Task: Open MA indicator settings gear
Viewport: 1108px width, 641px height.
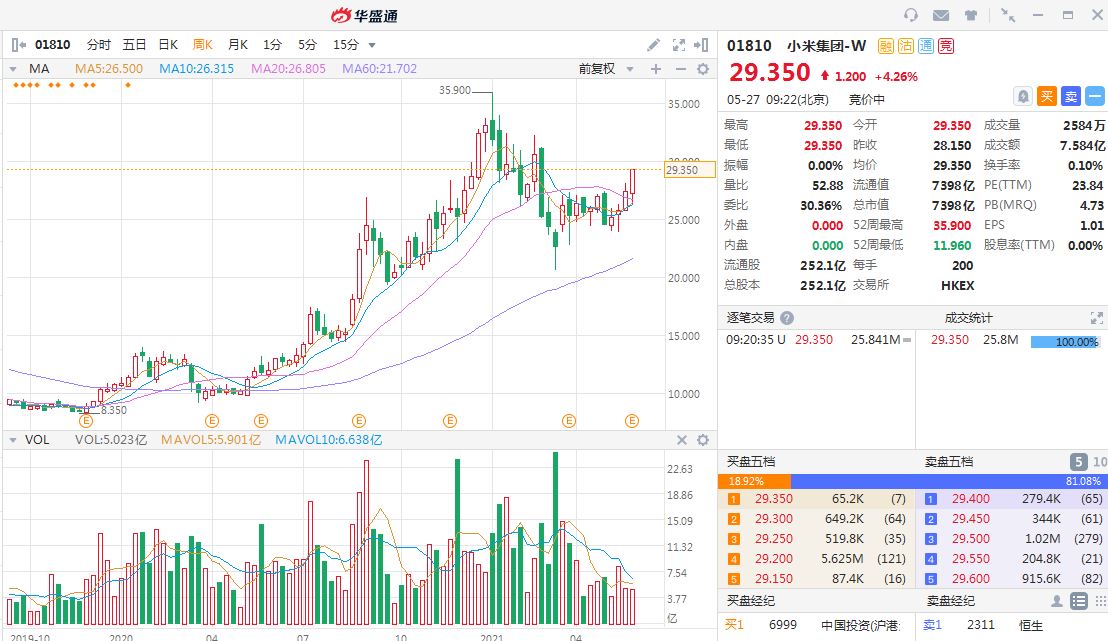Action: point(702,69)
